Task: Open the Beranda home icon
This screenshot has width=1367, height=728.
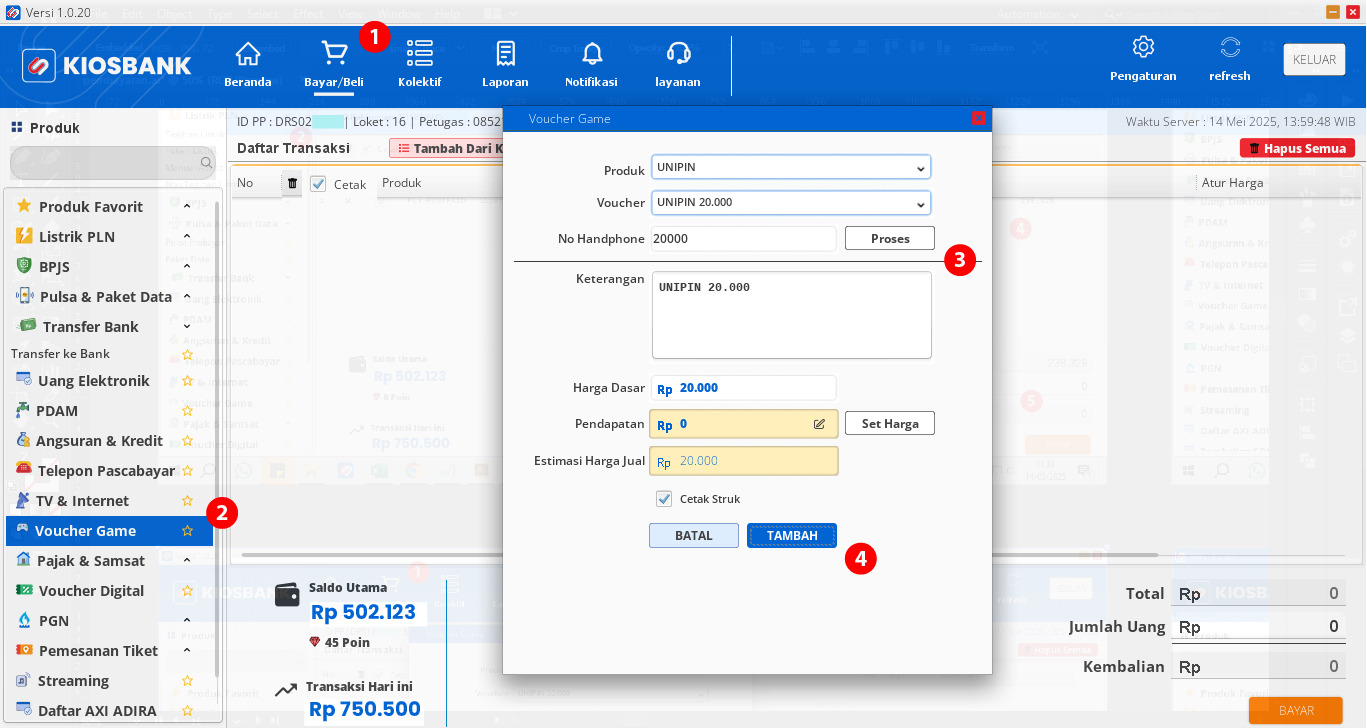Action: pyautogui.click(x=247, y=54)
